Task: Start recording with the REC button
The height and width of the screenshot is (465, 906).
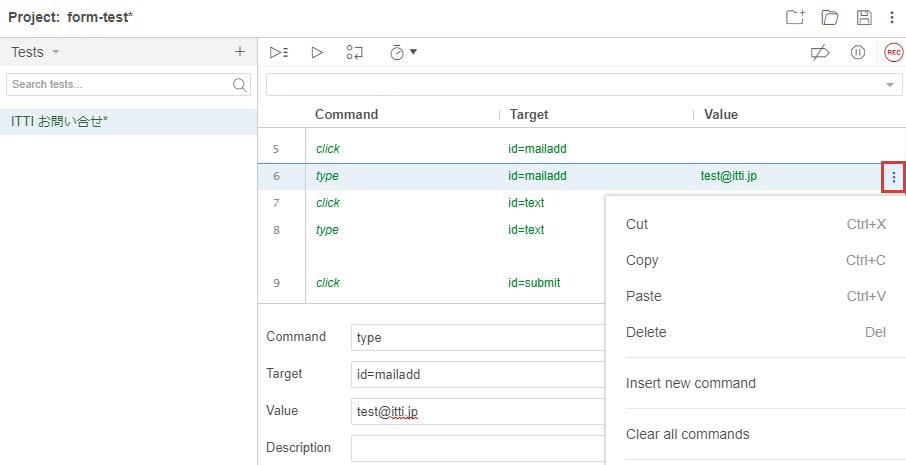Action: pyautogui.click(x=893, y=52)
